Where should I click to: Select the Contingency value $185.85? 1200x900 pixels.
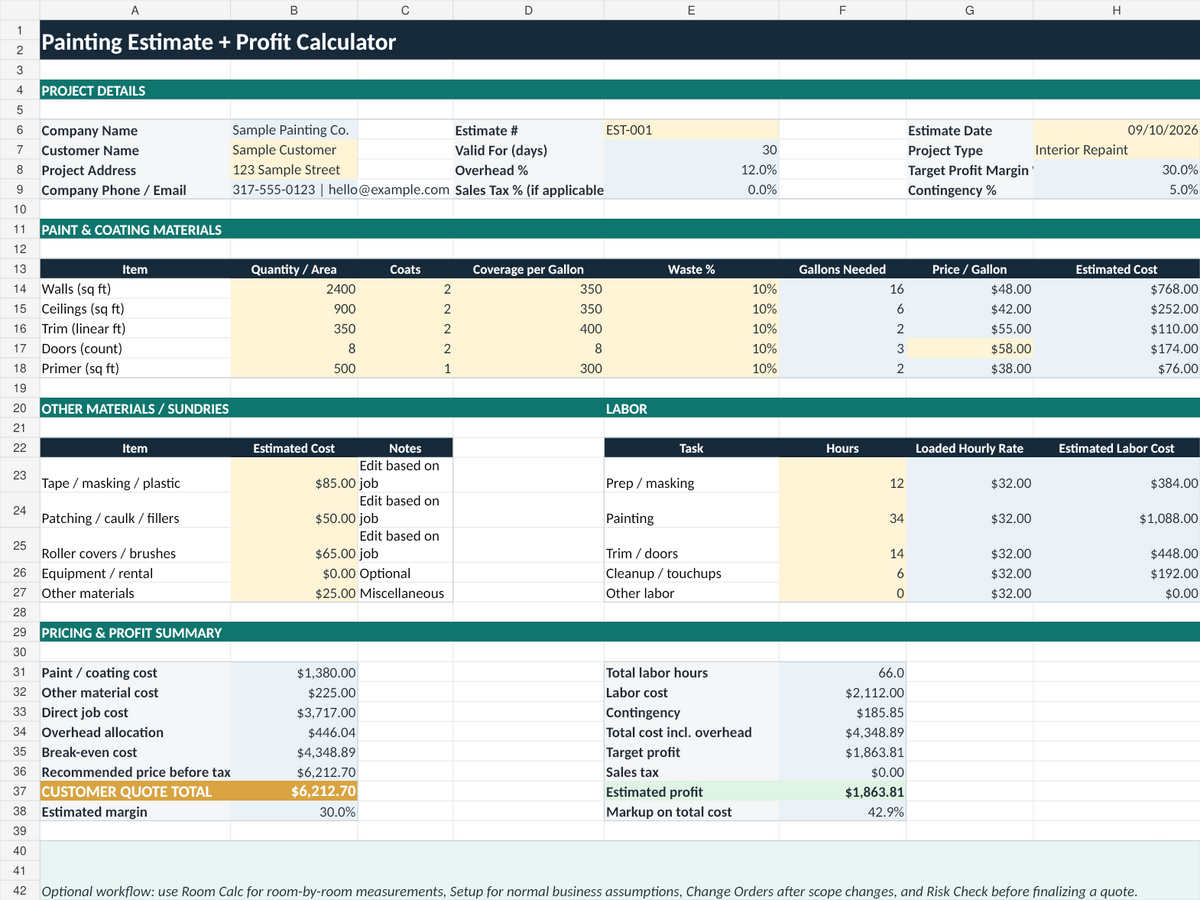pos(842,713)
